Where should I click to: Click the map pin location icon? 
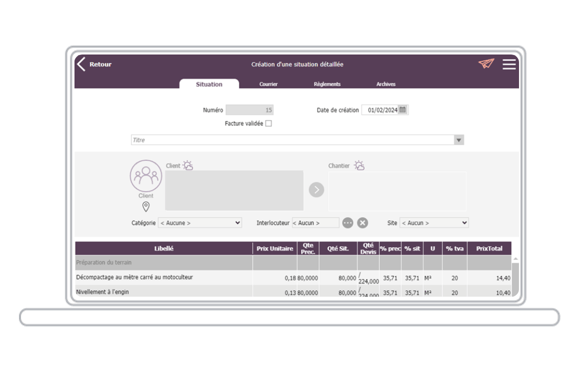point(146,206)
